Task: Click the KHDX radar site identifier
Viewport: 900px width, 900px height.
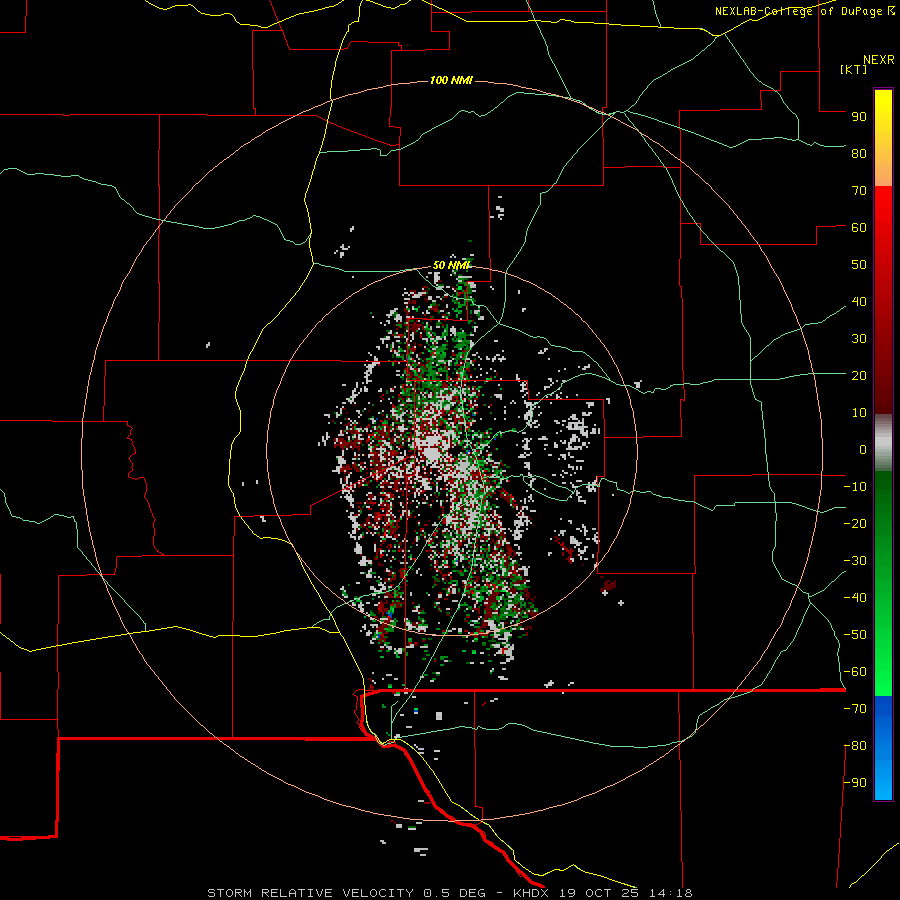Action: point(531,893)
